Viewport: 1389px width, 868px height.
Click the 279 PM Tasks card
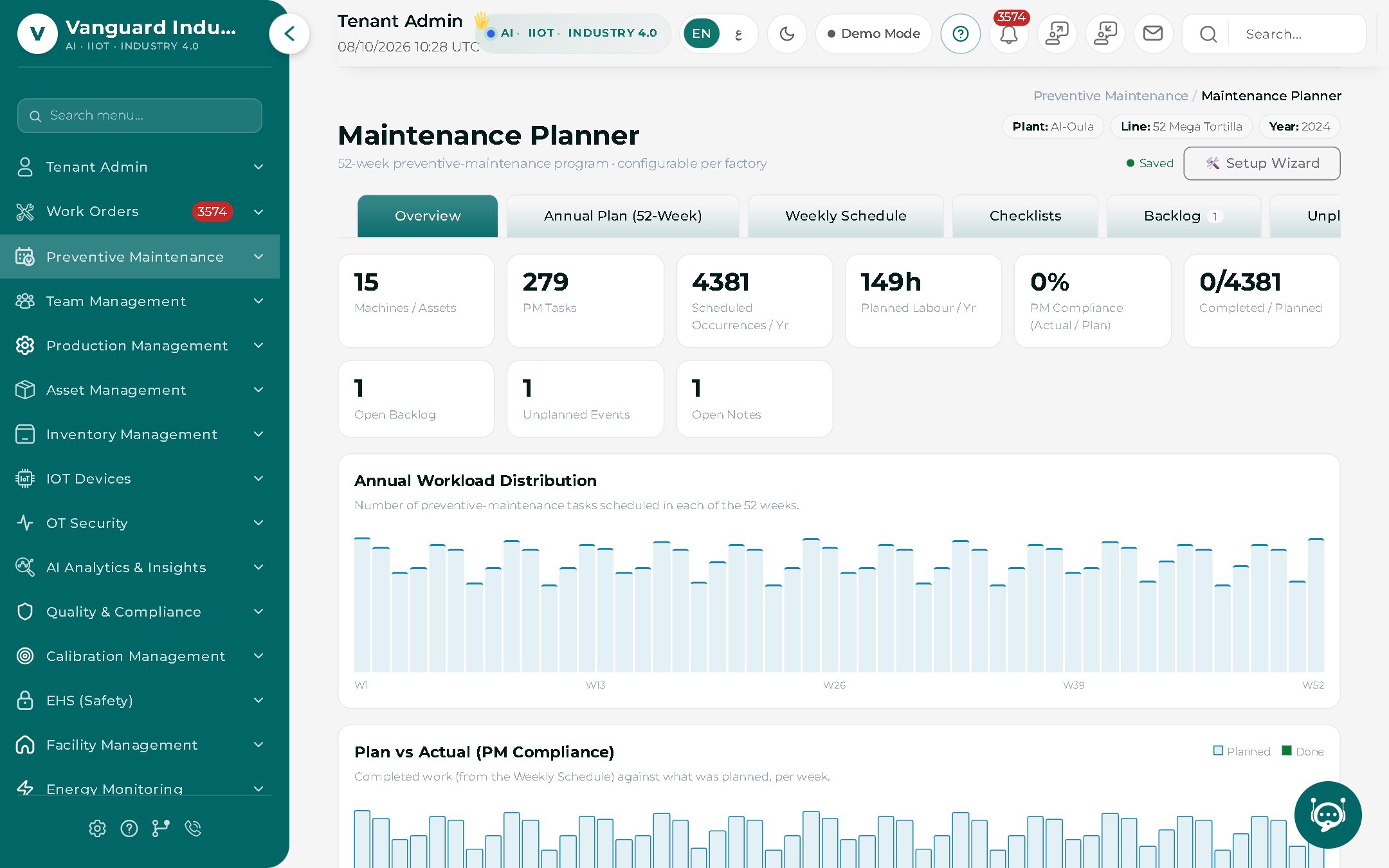(x=585, y=301)
